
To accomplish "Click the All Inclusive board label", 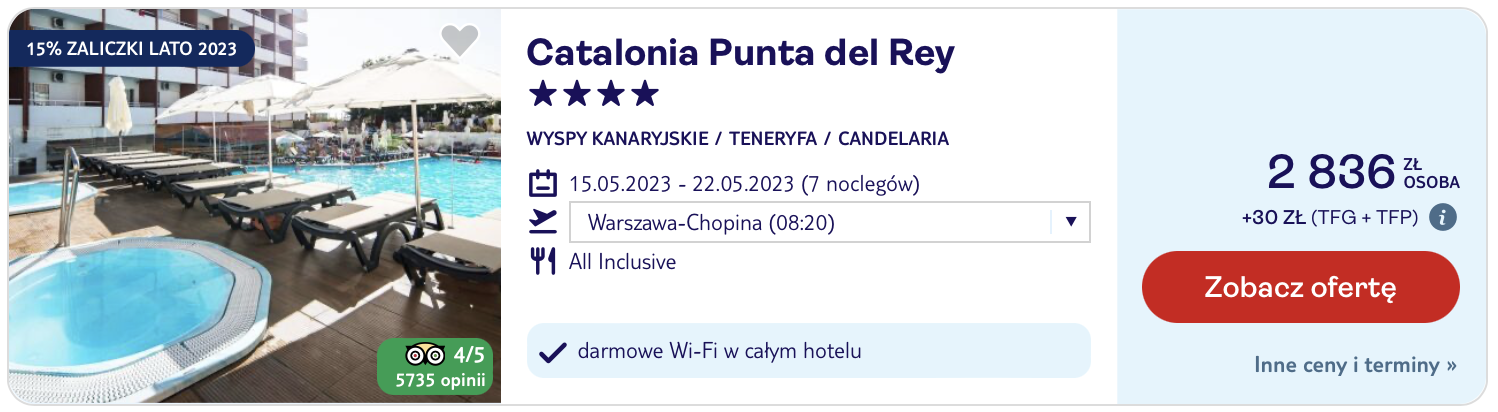I will (x=622, y=262).
